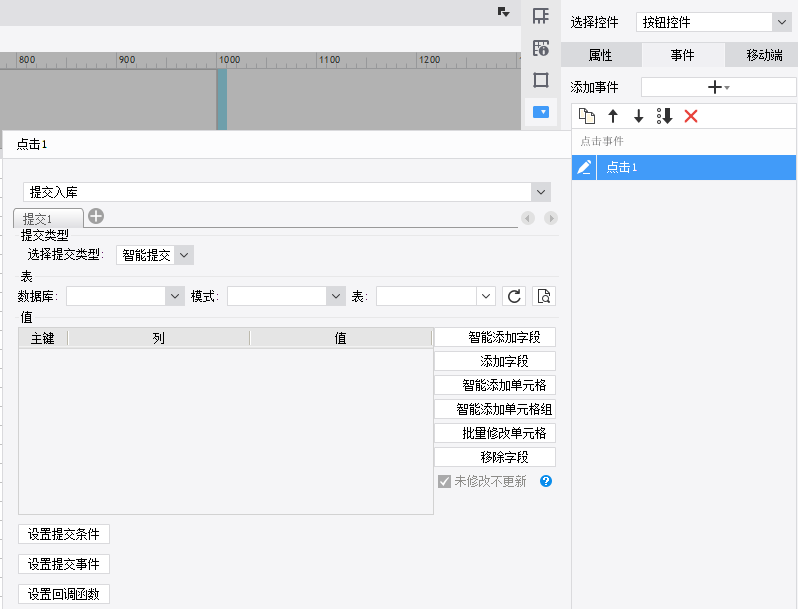
Task: Move the event up with arrow icon
Action: pos(613,116)
